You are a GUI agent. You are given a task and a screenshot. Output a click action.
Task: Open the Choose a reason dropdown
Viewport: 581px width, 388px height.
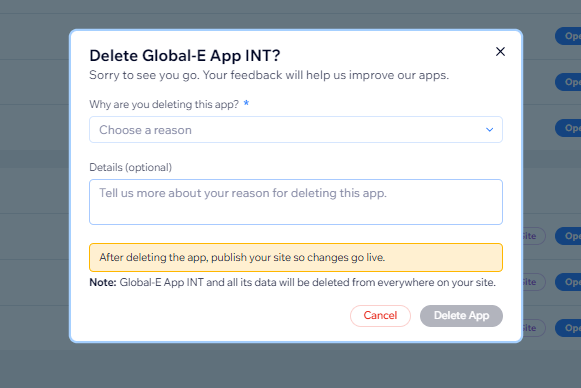coord(296,130)
